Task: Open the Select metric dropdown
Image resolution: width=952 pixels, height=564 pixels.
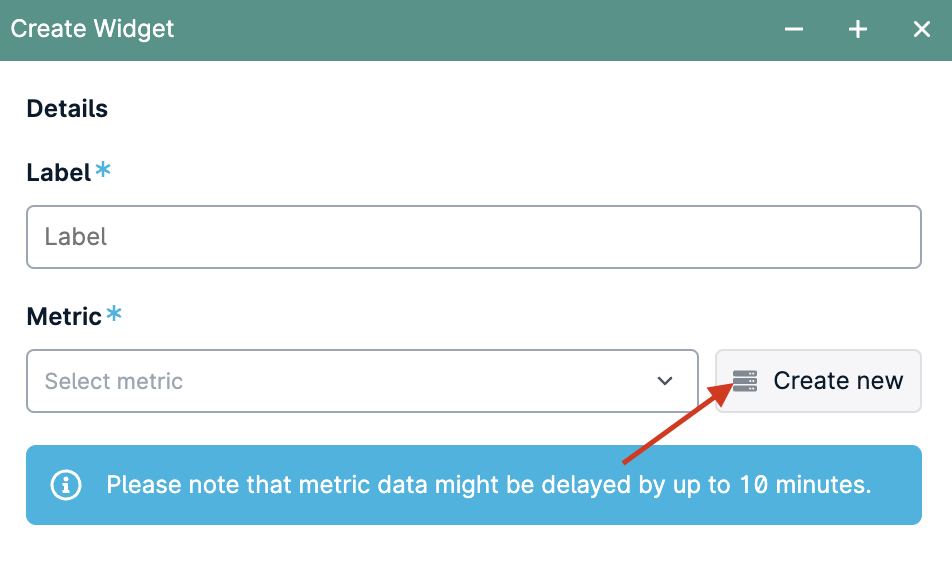Action: [362, 381]
